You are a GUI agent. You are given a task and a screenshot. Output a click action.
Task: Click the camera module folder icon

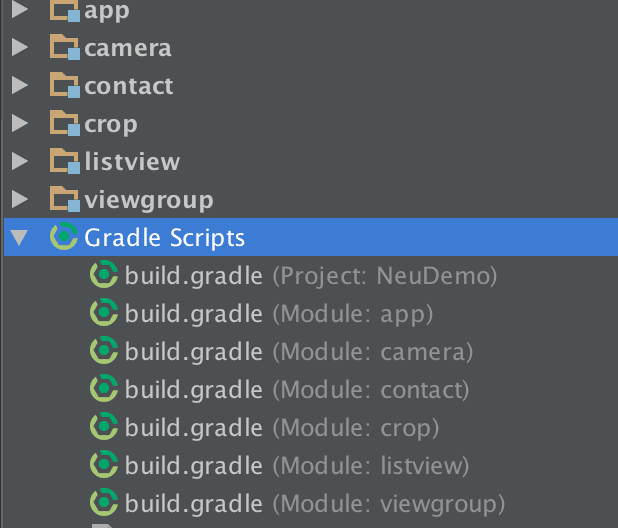point(64,48)
